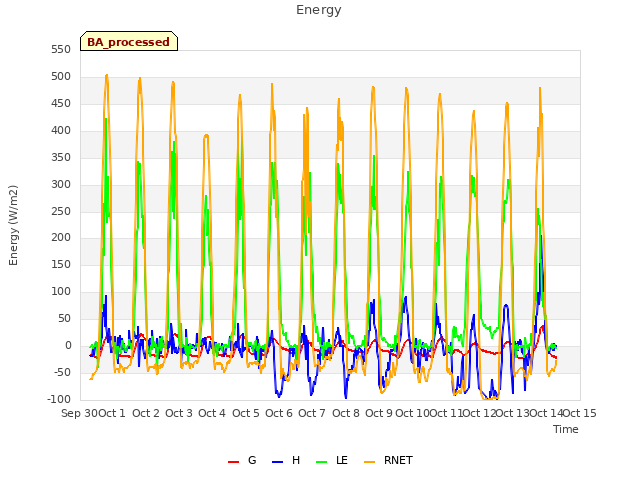Click the Oct 2 x-axis tick label
This screenshot has width=640, height=480.
pyautogui.click(x=146, y=413)
